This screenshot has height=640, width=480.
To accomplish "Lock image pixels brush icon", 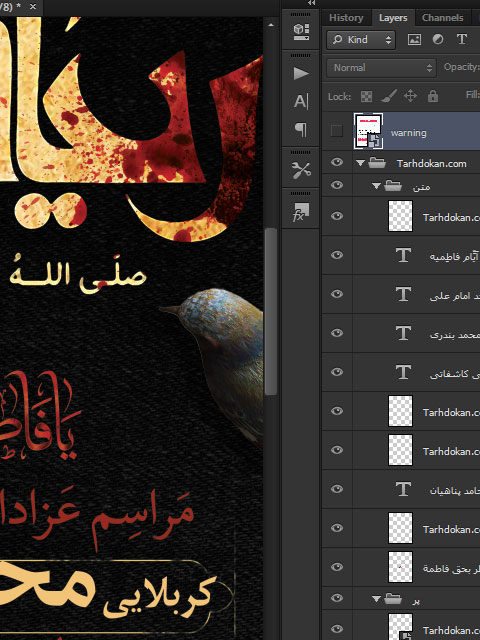I will click(389, 96).
